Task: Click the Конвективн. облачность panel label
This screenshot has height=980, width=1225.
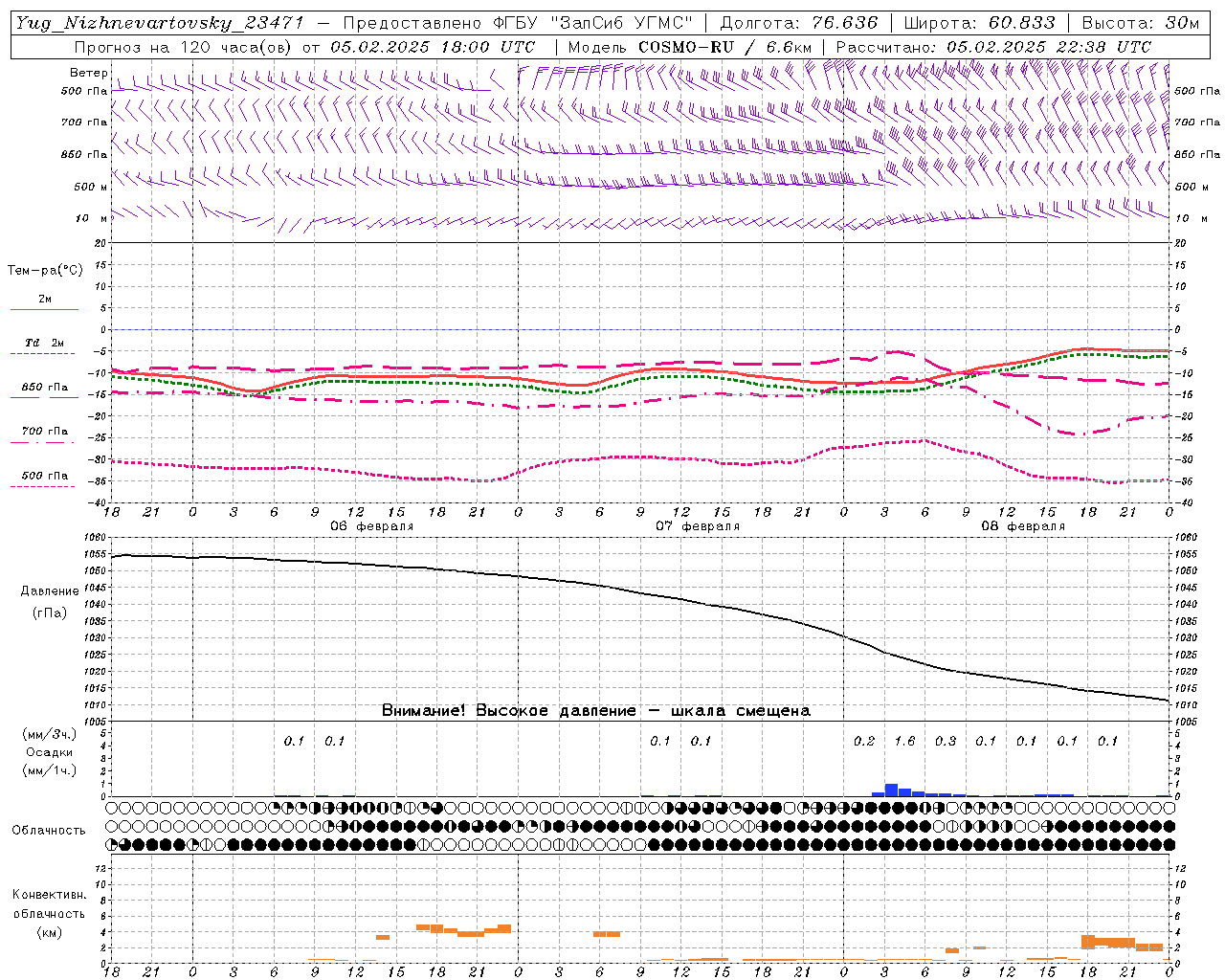Action: click(x=49, y=913)
